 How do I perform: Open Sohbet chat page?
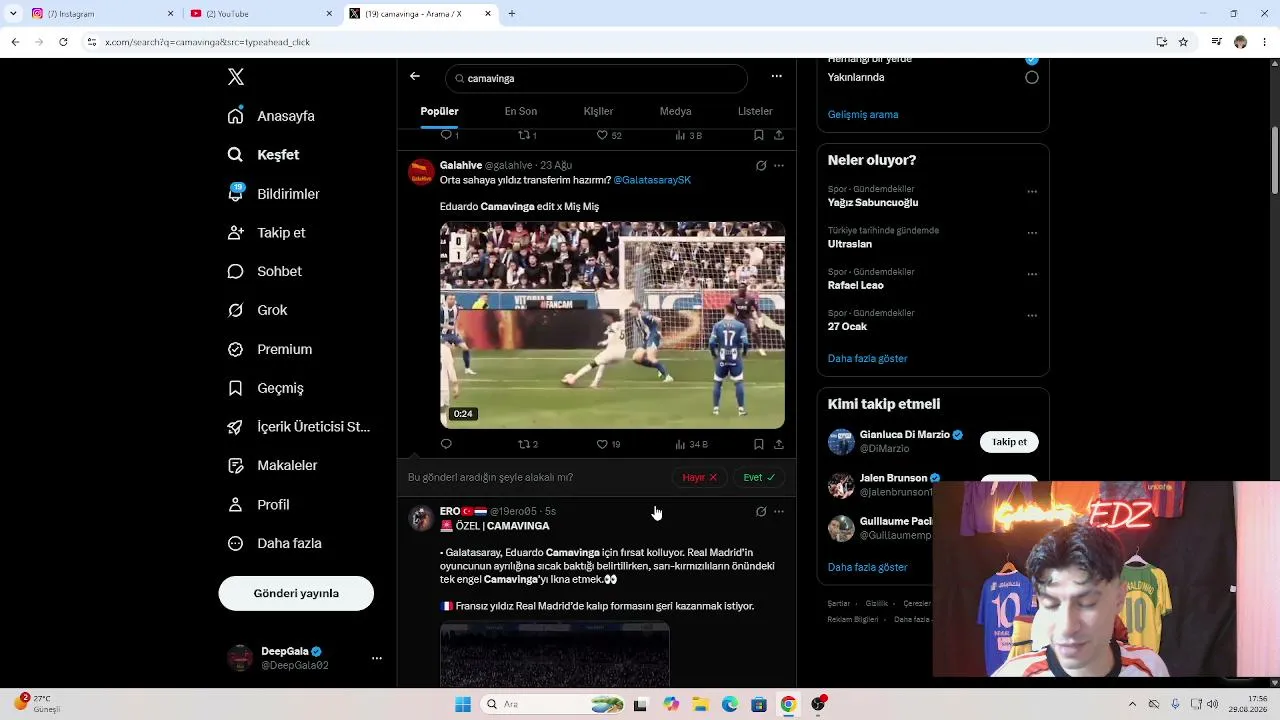pos(264,272)
